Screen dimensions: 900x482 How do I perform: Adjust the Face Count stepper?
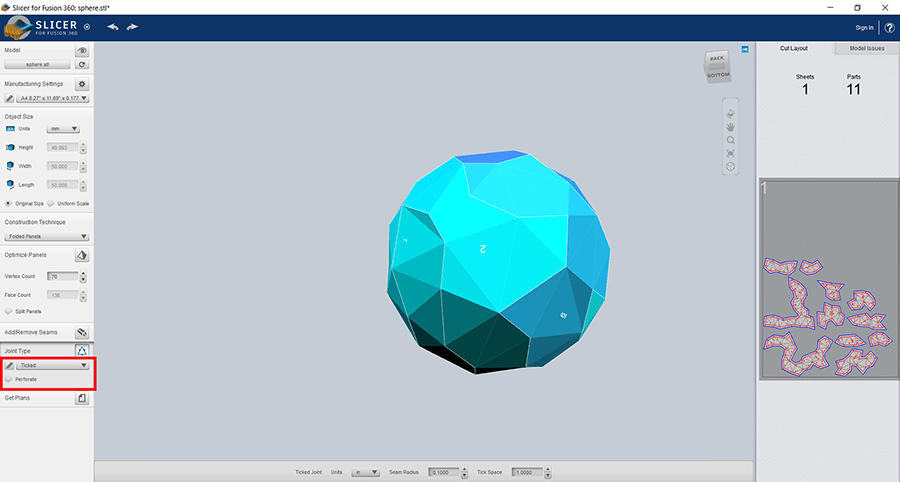pos(83,295)
